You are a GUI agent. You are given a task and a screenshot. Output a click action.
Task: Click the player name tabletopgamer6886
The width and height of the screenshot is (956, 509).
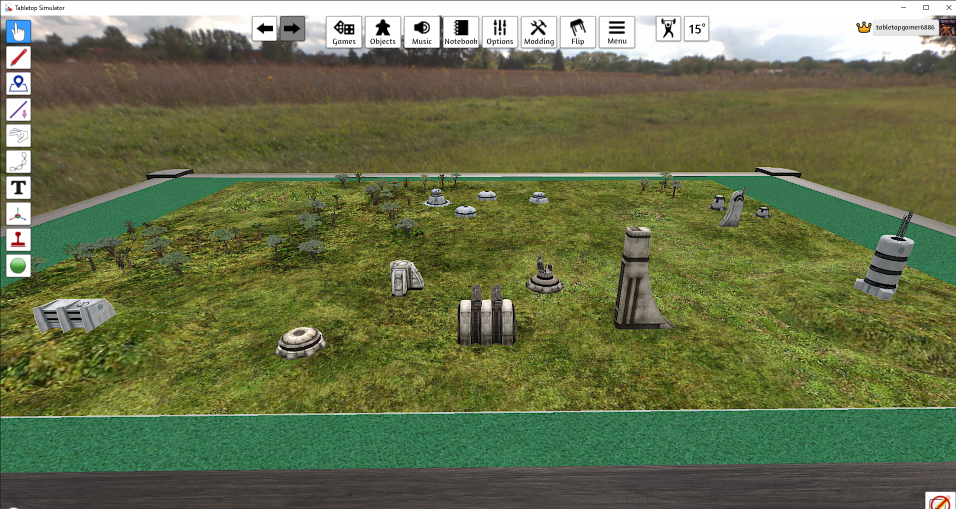[905, 28]
